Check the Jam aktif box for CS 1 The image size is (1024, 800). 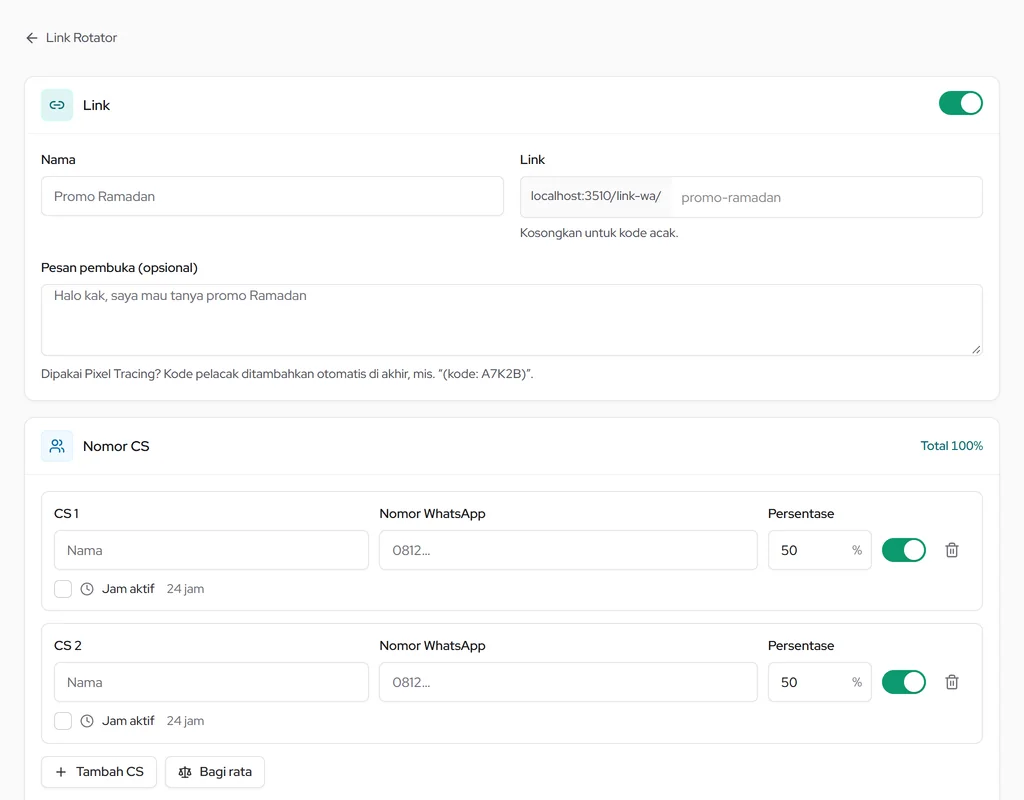point(63,589)
